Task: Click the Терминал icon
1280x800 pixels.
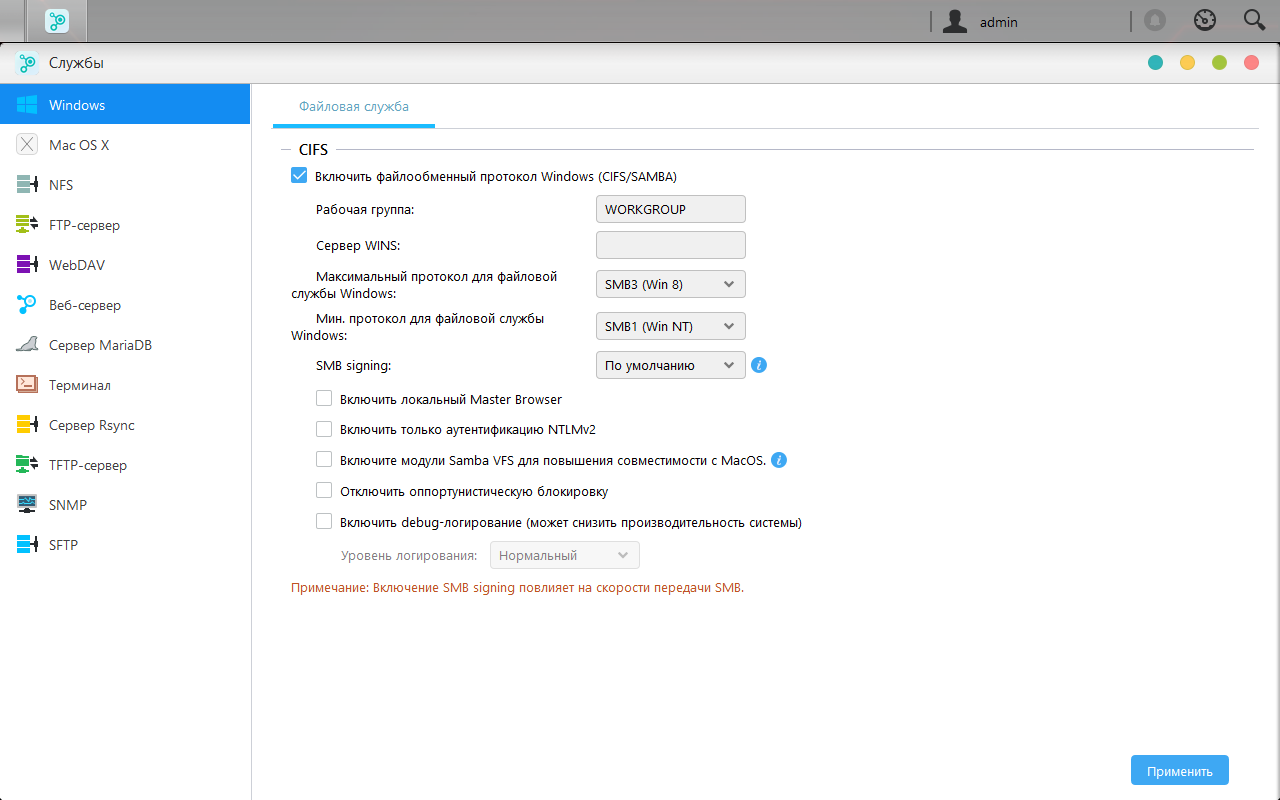Action: click(x=27, y=385)
